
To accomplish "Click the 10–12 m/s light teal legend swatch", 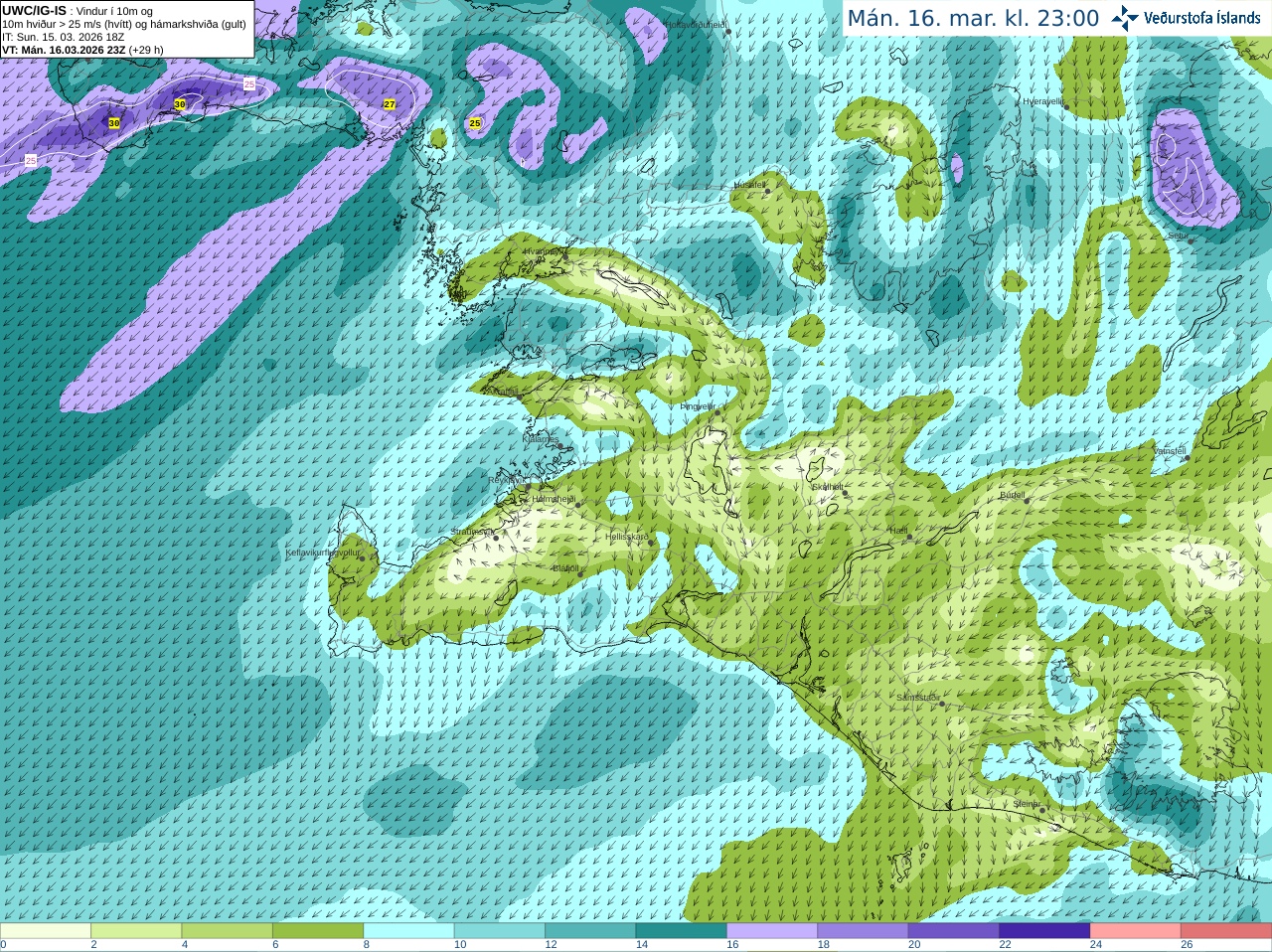I will (500, 931).
